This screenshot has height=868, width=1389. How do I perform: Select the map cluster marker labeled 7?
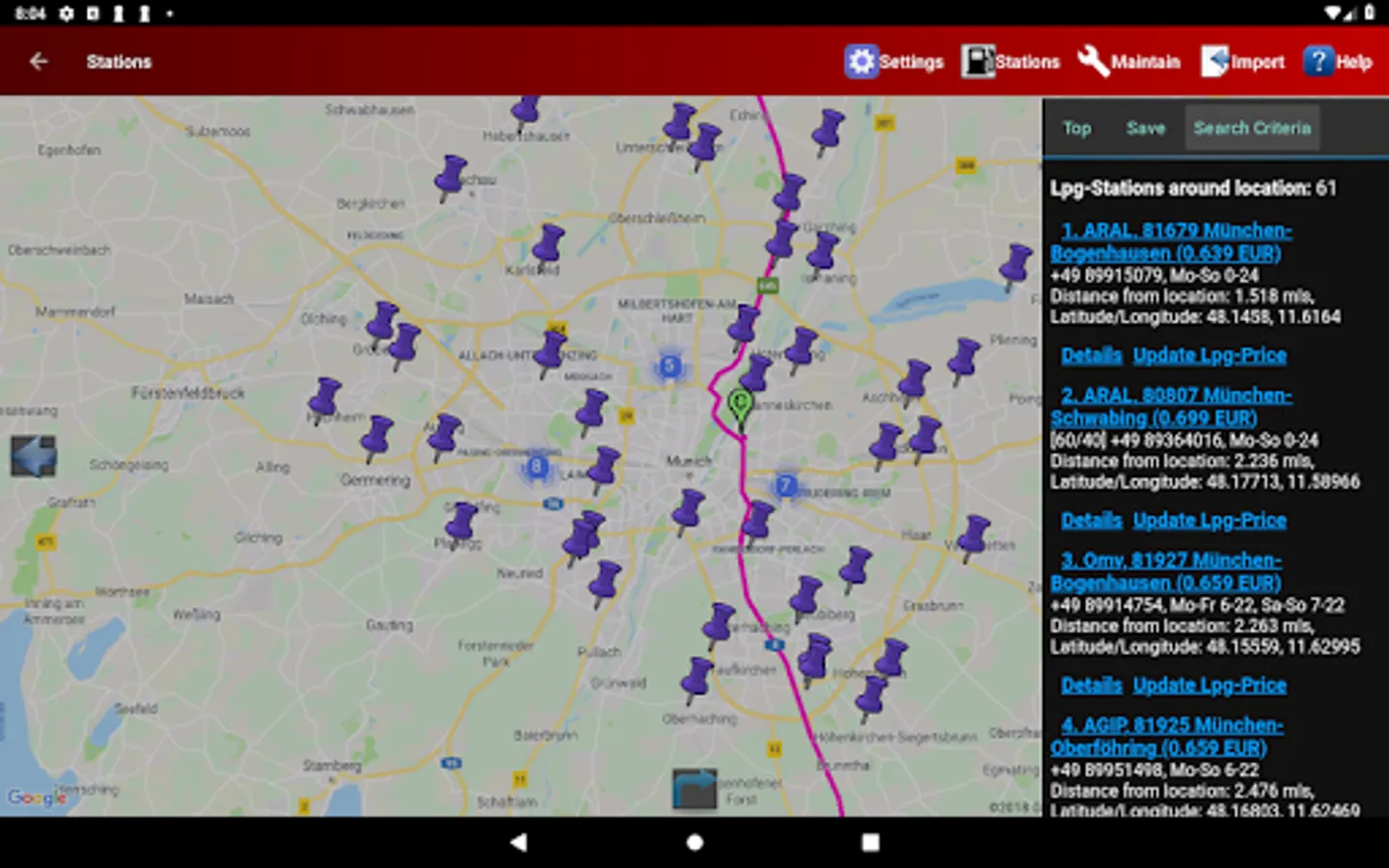point(786,486)
